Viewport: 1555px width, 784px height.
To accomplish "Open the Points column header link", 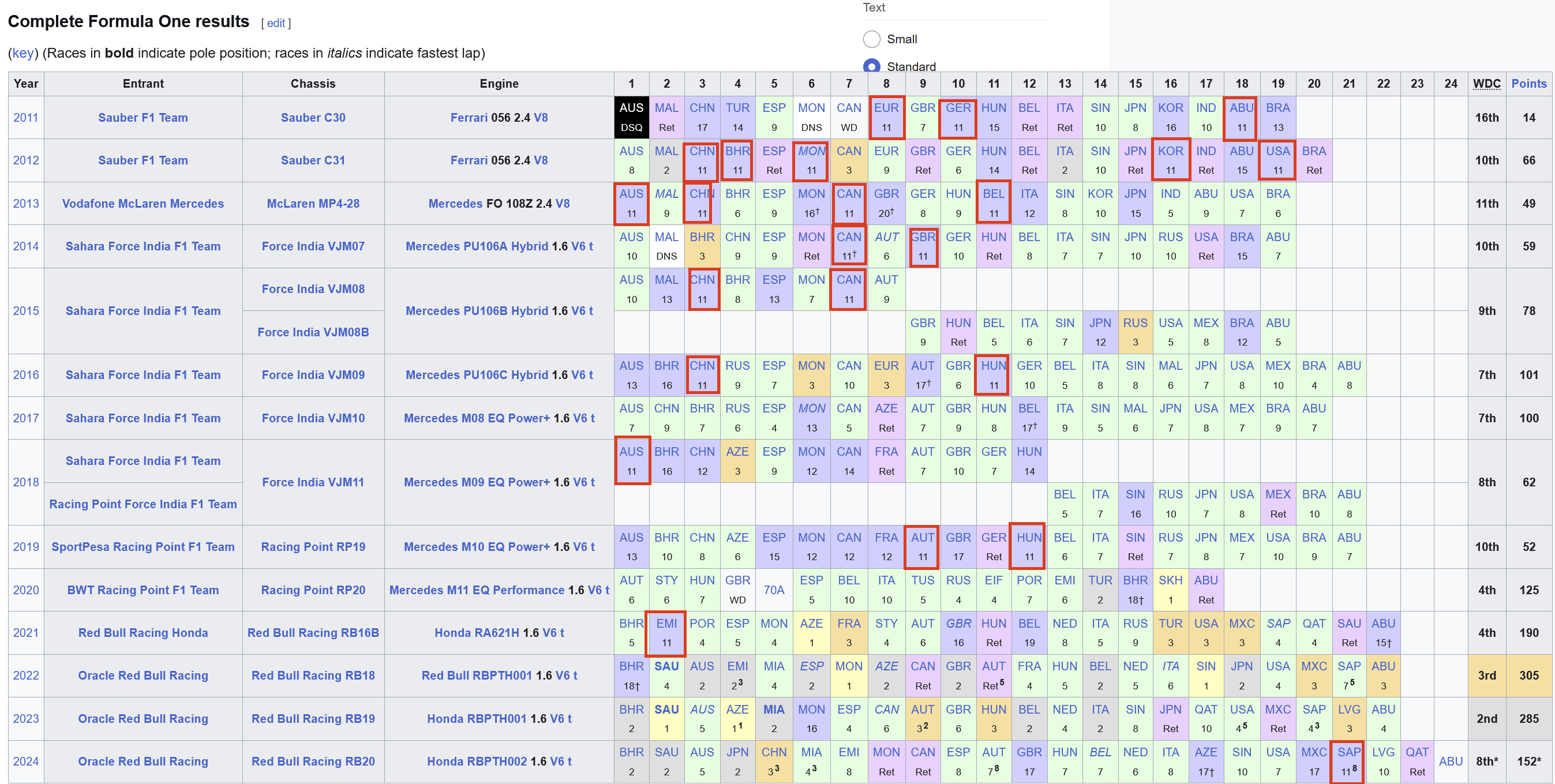I will 1528,83.
